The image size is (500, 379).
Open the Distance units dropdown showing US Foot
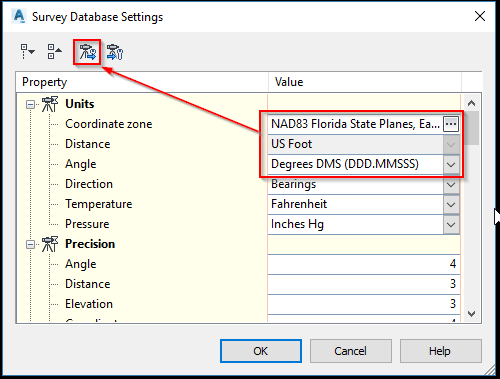[x=451, y=145]
